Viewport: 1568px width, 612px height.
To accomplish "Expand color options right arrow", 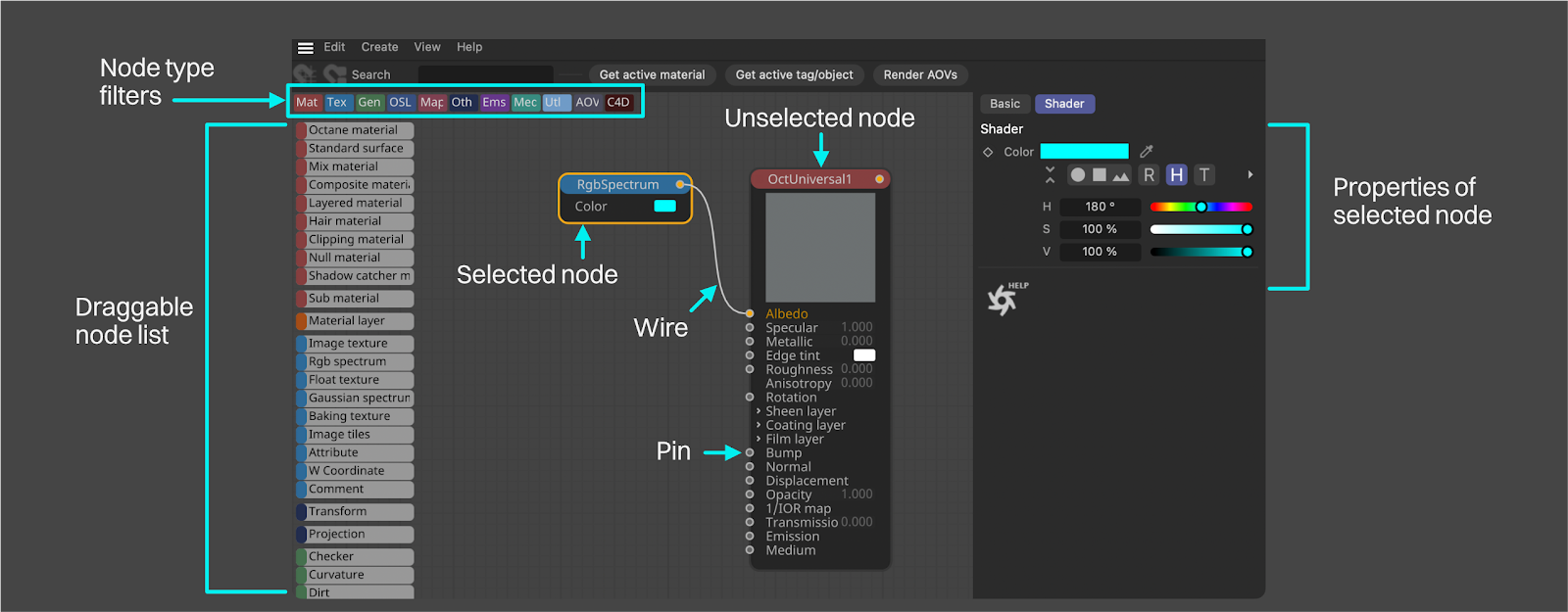I will [x=1249, y=175].
